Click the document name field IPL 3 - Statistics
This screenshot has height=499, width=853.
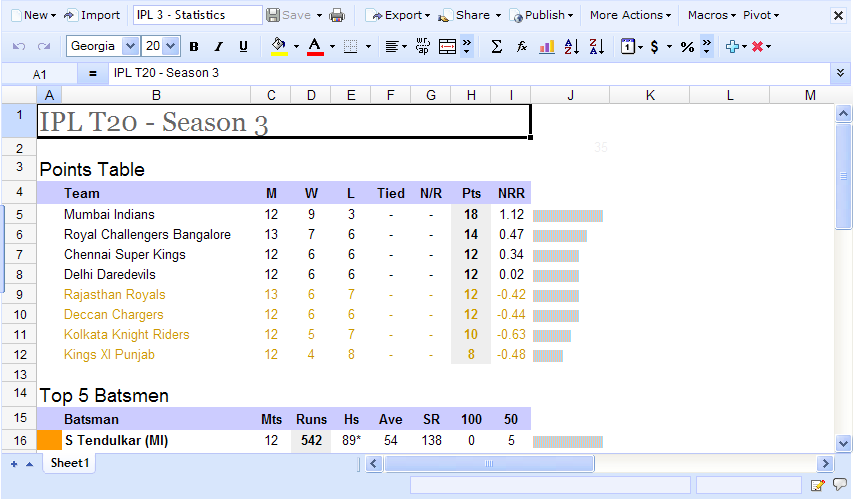click(x=197, y=15)
